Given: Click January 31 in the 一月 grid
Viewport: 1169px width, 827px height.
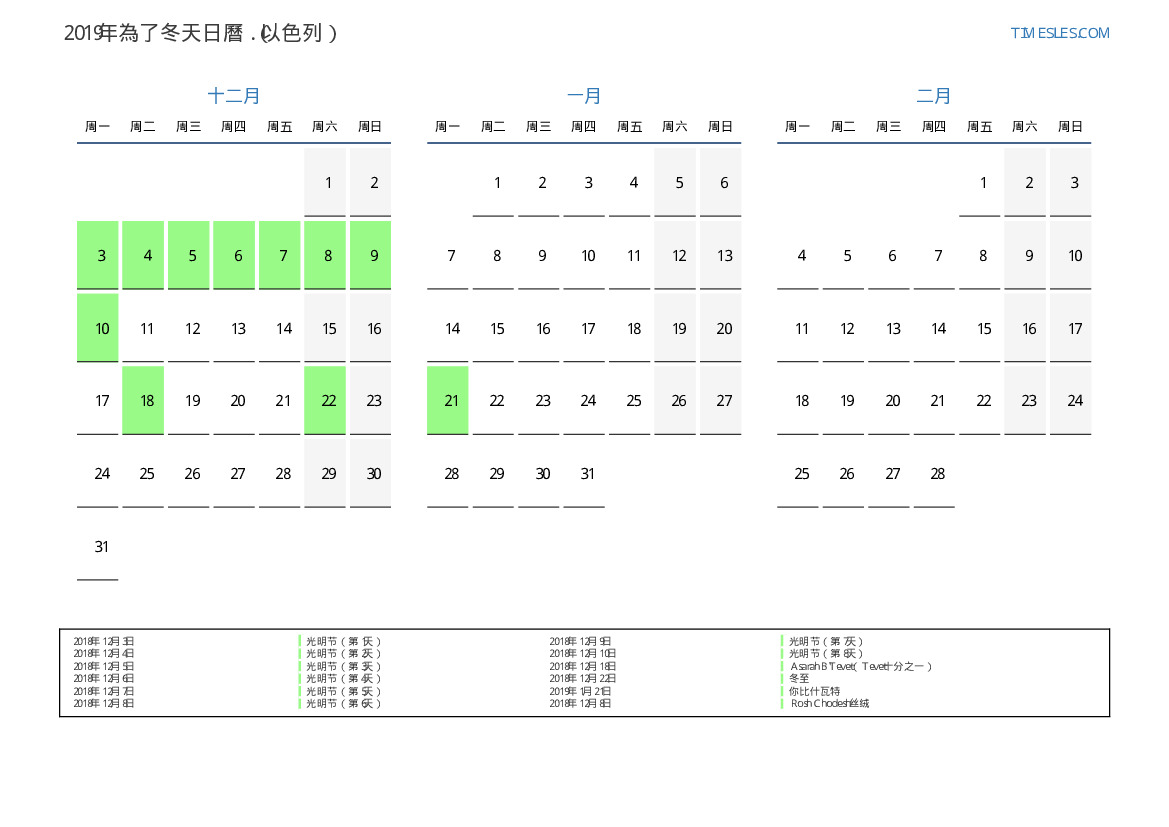Looking at the screenshot, I should point(584,474).
